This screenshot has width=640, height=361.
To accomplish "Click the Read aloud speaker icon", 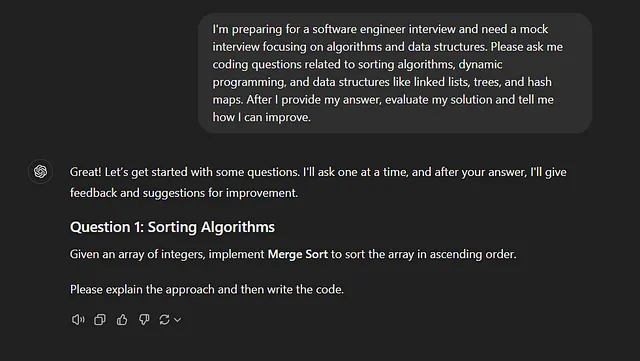I will coord(78,319).
